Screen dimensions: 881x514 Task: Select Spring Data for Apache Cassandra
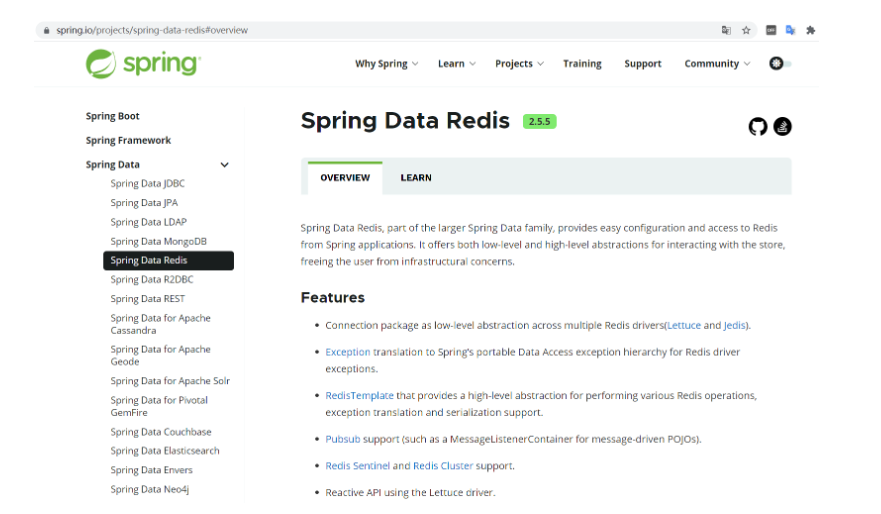(161, 324)
